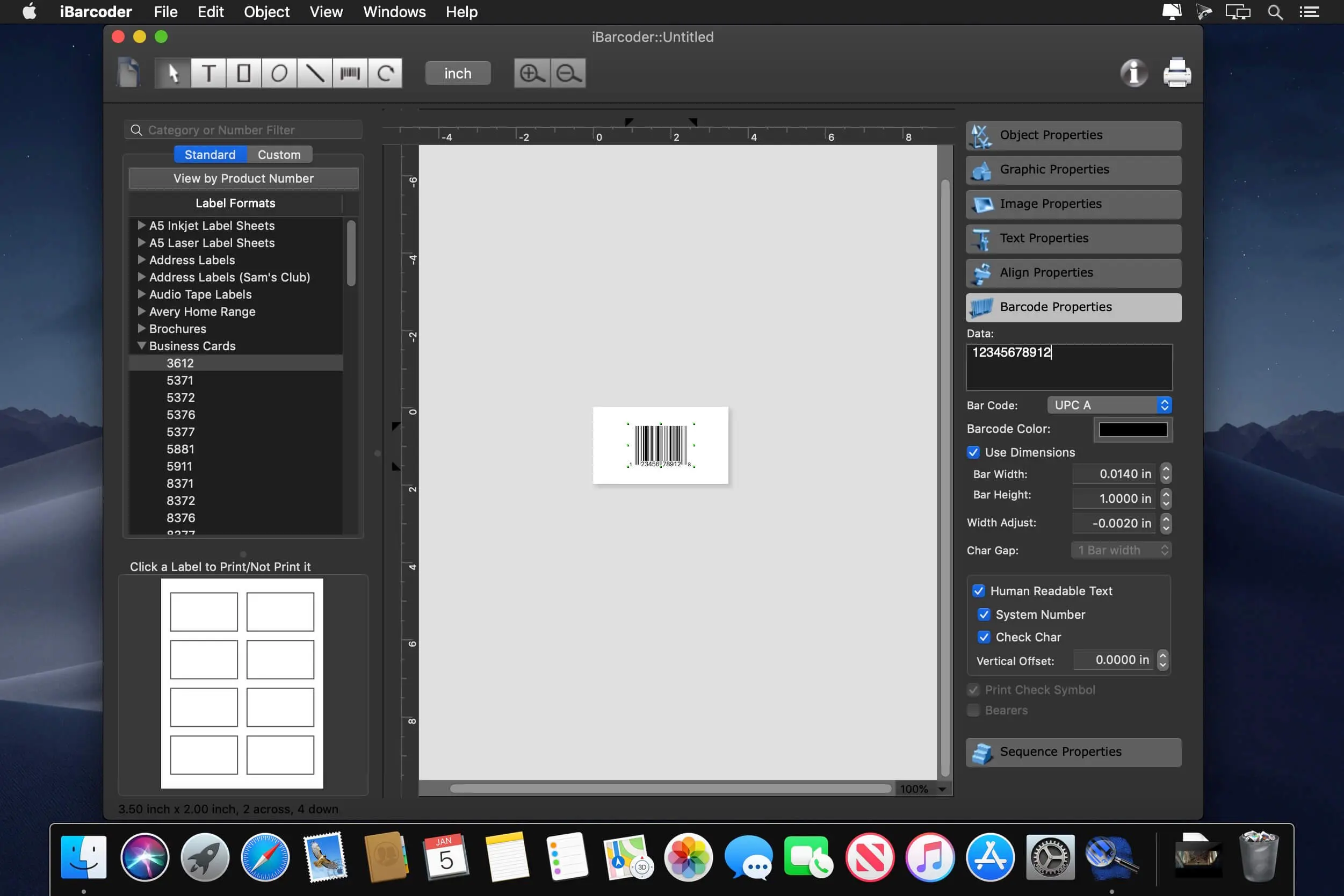Click the Text tool in toolbar

[x=208, y=72]
